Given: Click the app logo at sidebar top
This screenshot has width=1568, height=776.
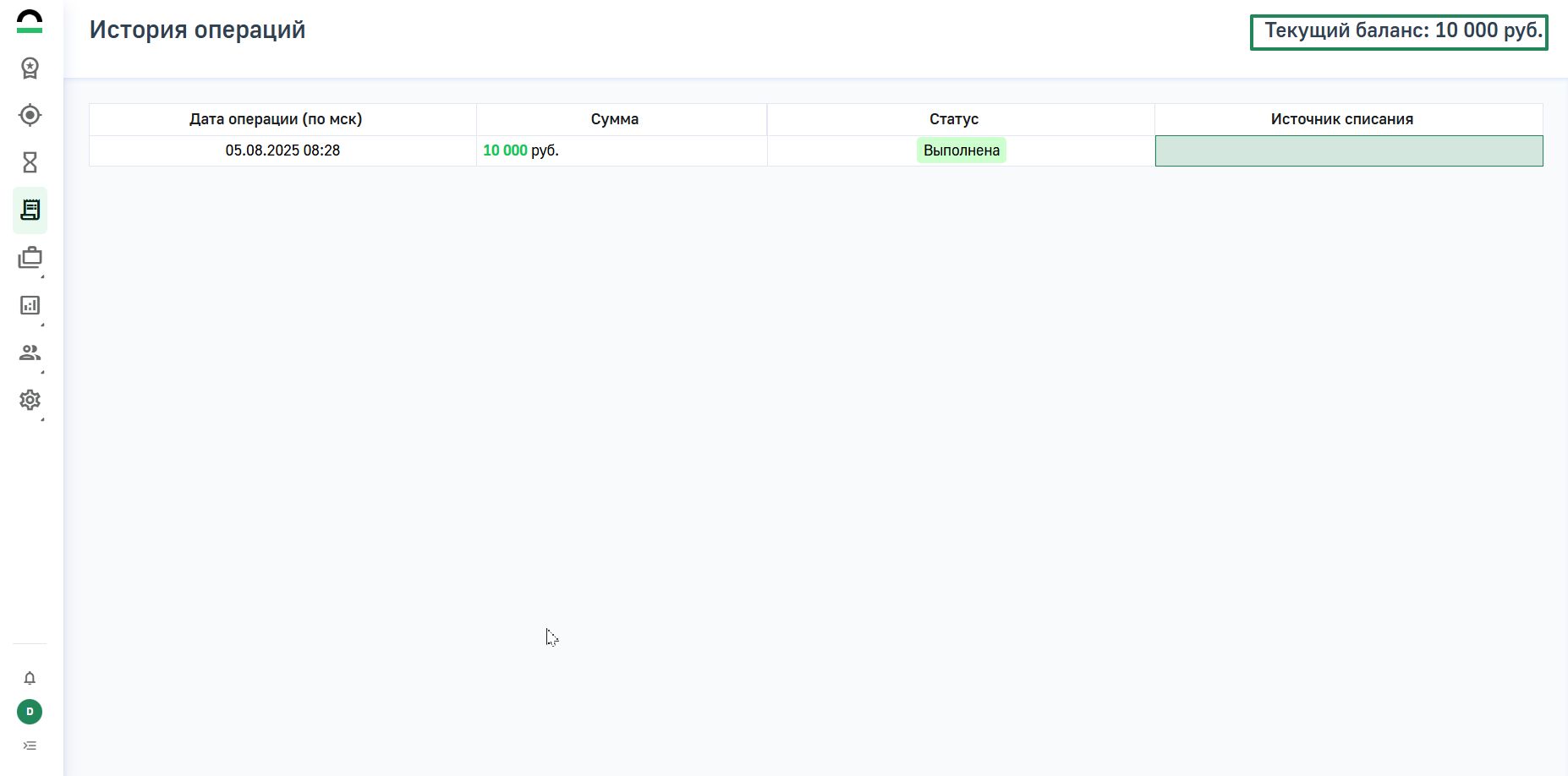Looking at the screenshot, I should click(30, 21).
